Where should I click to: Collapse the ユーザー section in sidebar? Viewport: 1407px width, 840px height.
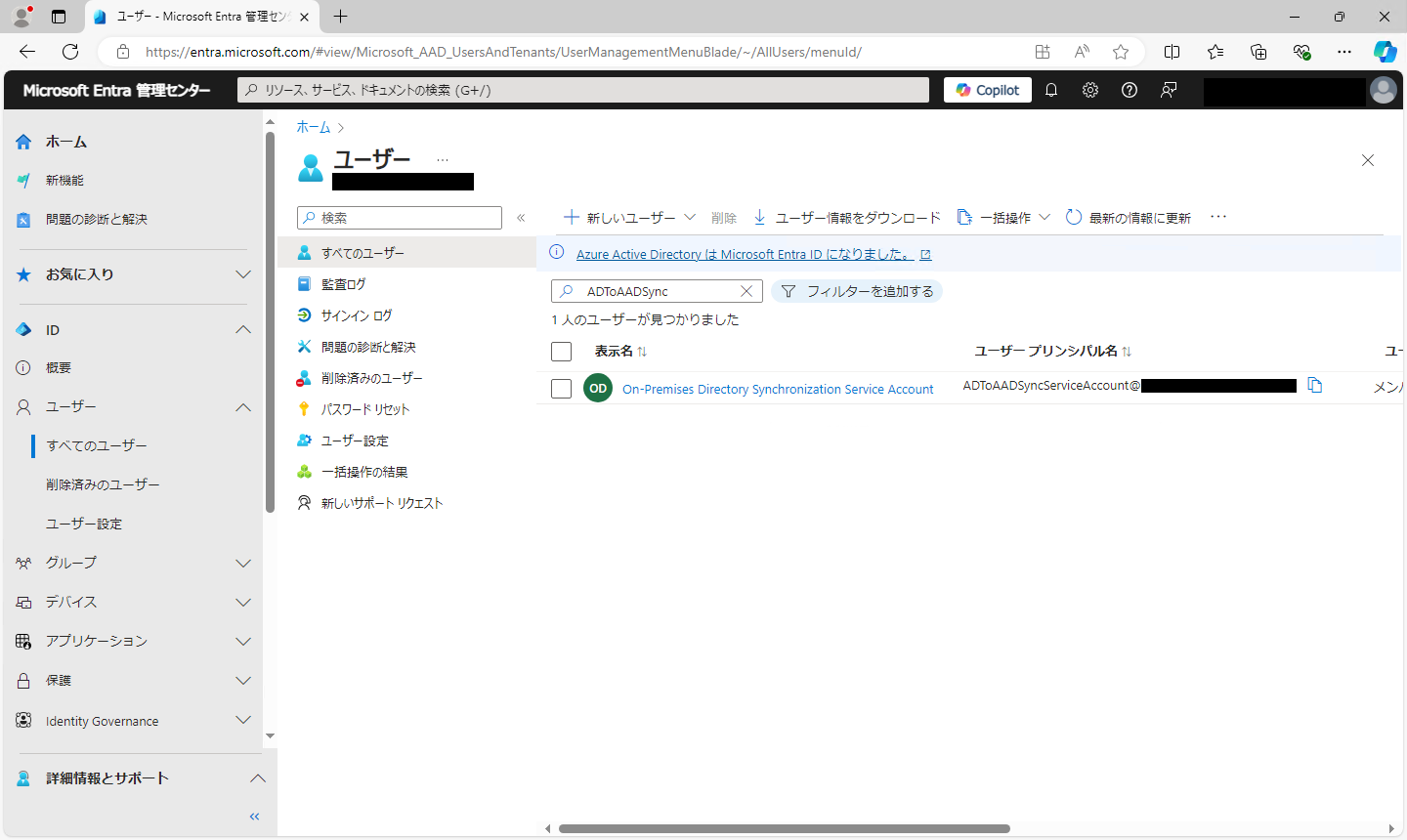coord(243,407)
